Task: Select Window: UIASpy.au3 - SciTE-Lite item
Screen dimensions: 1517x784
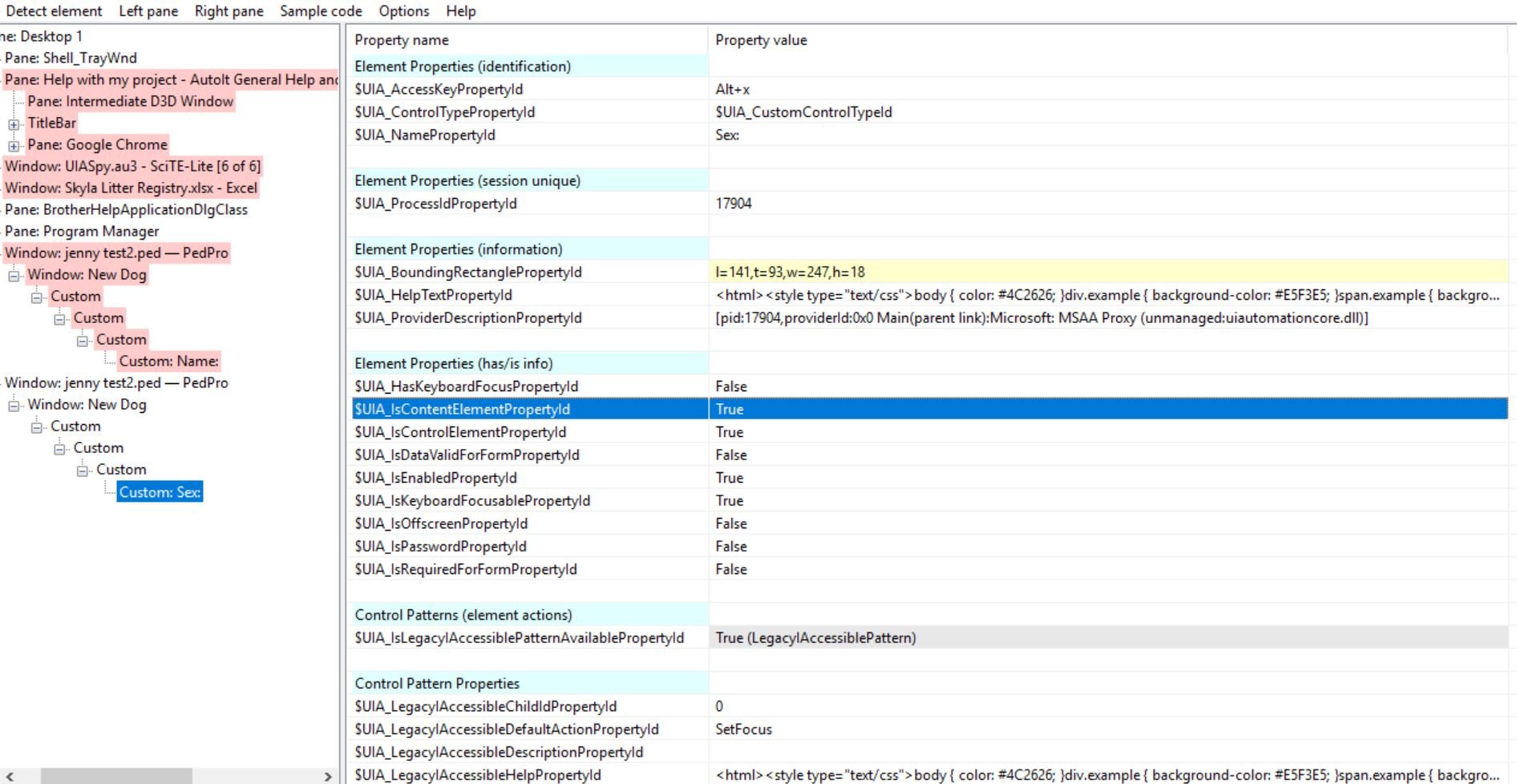Action: click(132, 166)
